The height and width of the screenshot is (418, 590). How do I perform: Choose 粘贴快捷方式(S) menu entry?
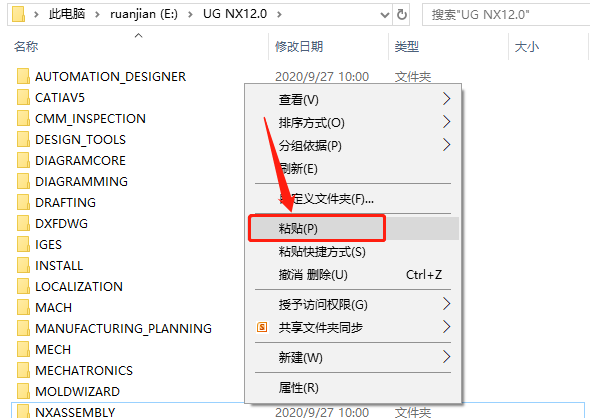[353, 252]
